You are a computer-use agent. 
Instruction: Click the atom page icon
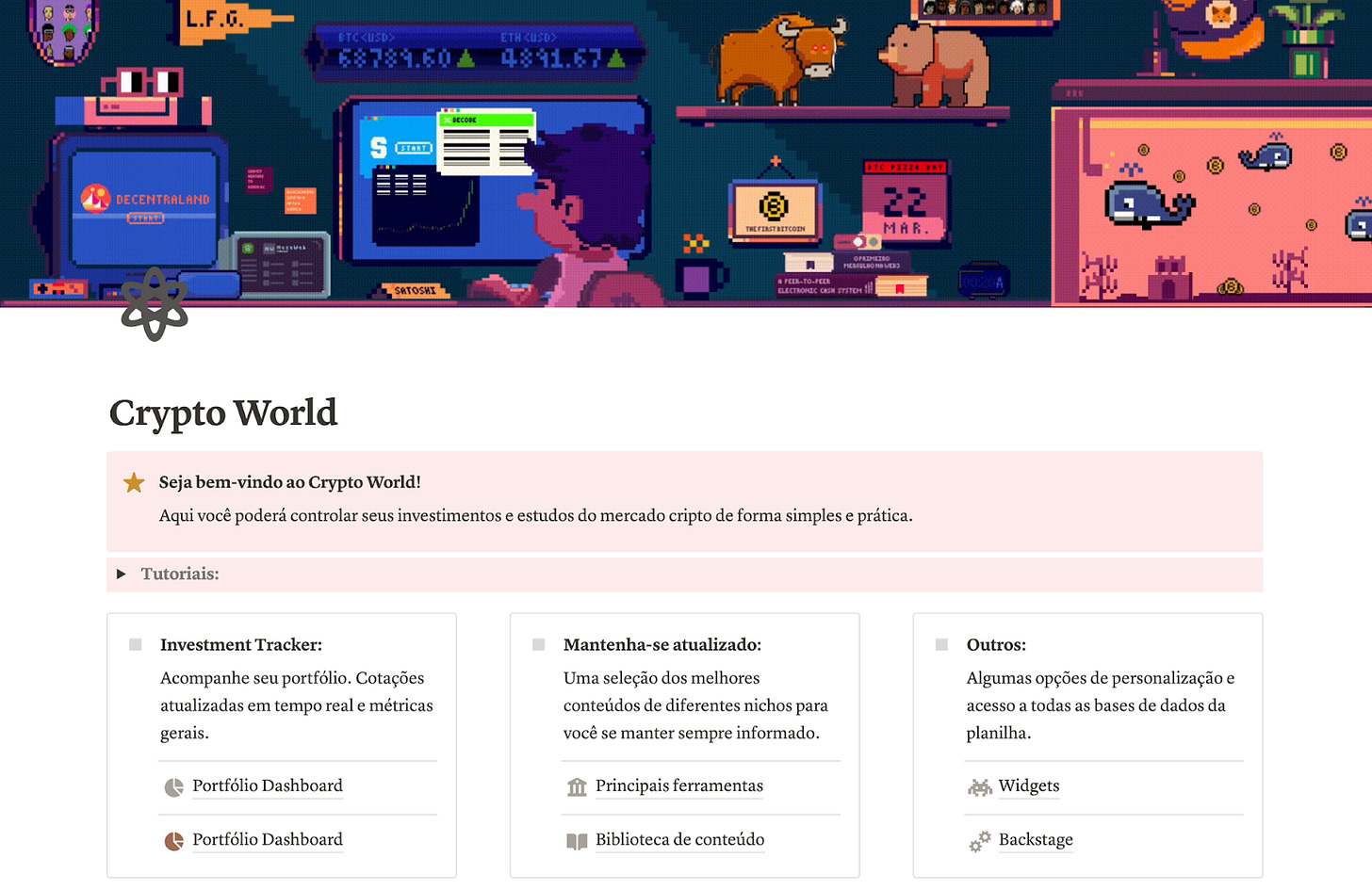pyautogui.click(x=155, y=304)
